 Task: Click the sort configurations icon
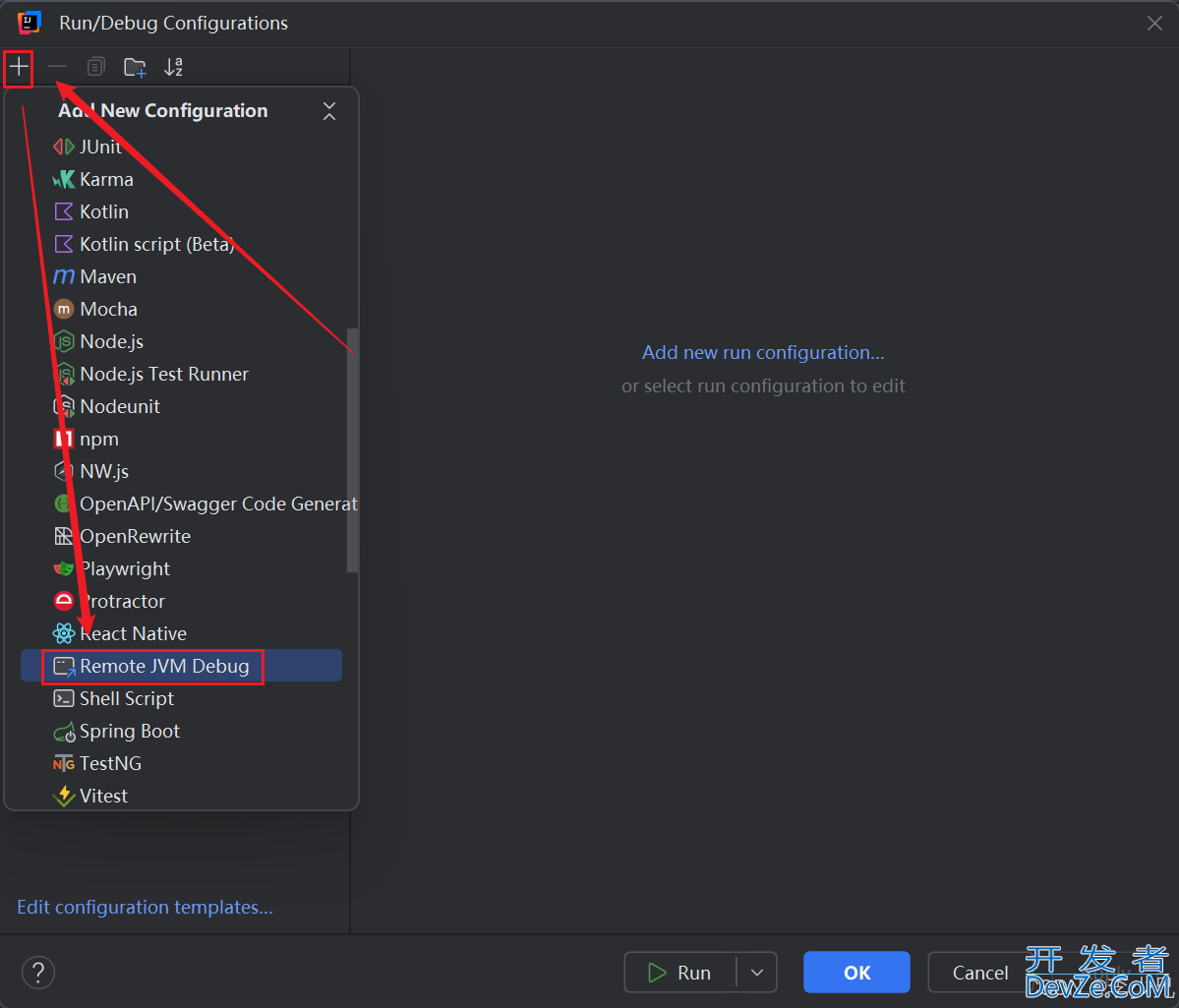click(174, 67)
